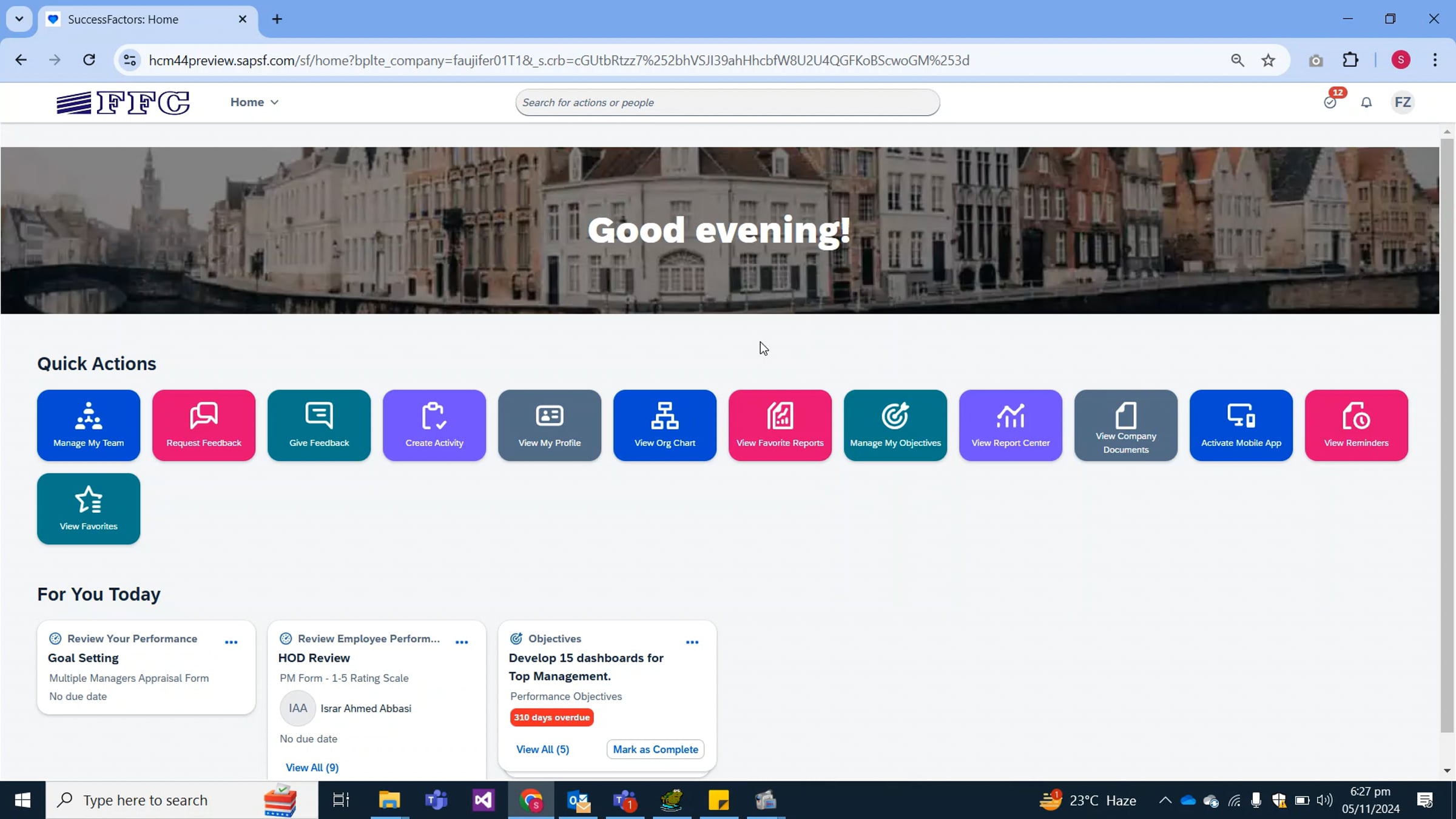
Task: Open View My Profile
Action: click(549, 425)
